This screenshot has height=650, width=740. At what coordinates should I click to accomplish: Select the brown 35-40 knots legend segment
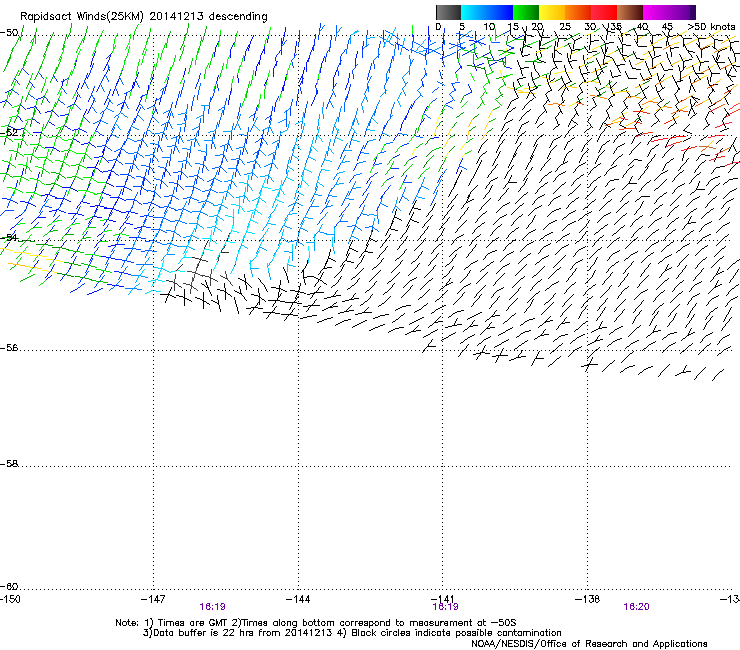pos(630,12)
